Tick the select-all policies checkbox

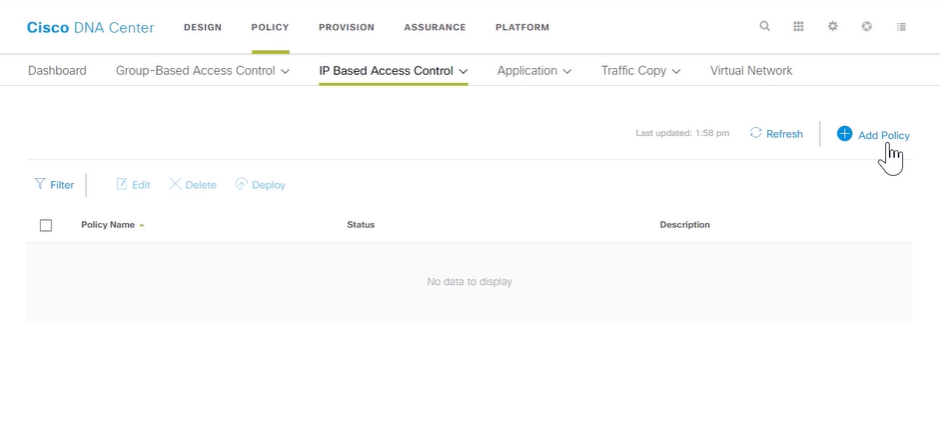point(46,225)
